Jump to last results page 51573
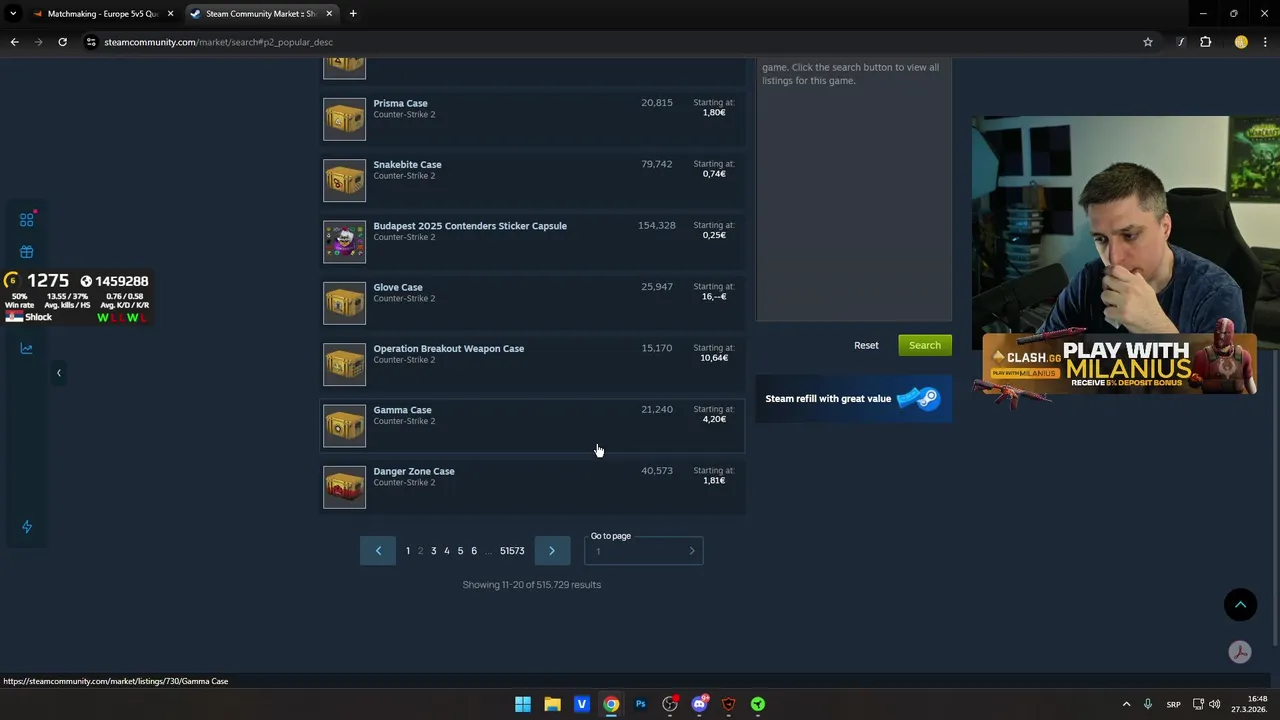 point(512,551)
